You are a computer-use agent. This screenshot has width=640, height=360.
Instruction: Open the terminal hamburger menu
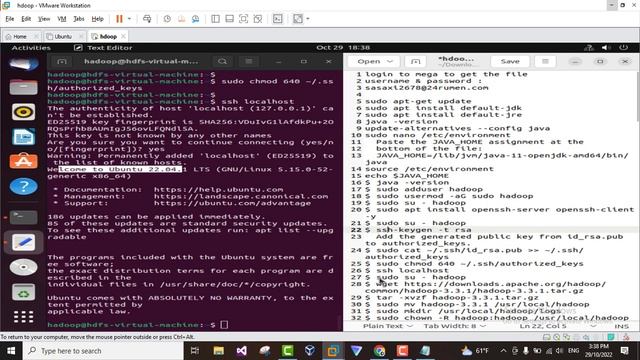[249, 62]
